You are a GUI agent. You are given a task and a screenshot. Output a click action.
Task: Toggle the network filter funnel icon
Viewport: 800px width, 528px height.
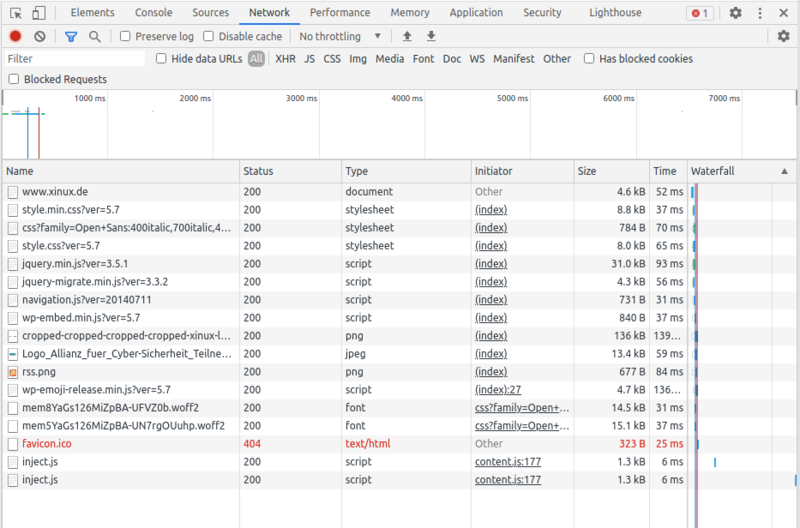point(71,36)
